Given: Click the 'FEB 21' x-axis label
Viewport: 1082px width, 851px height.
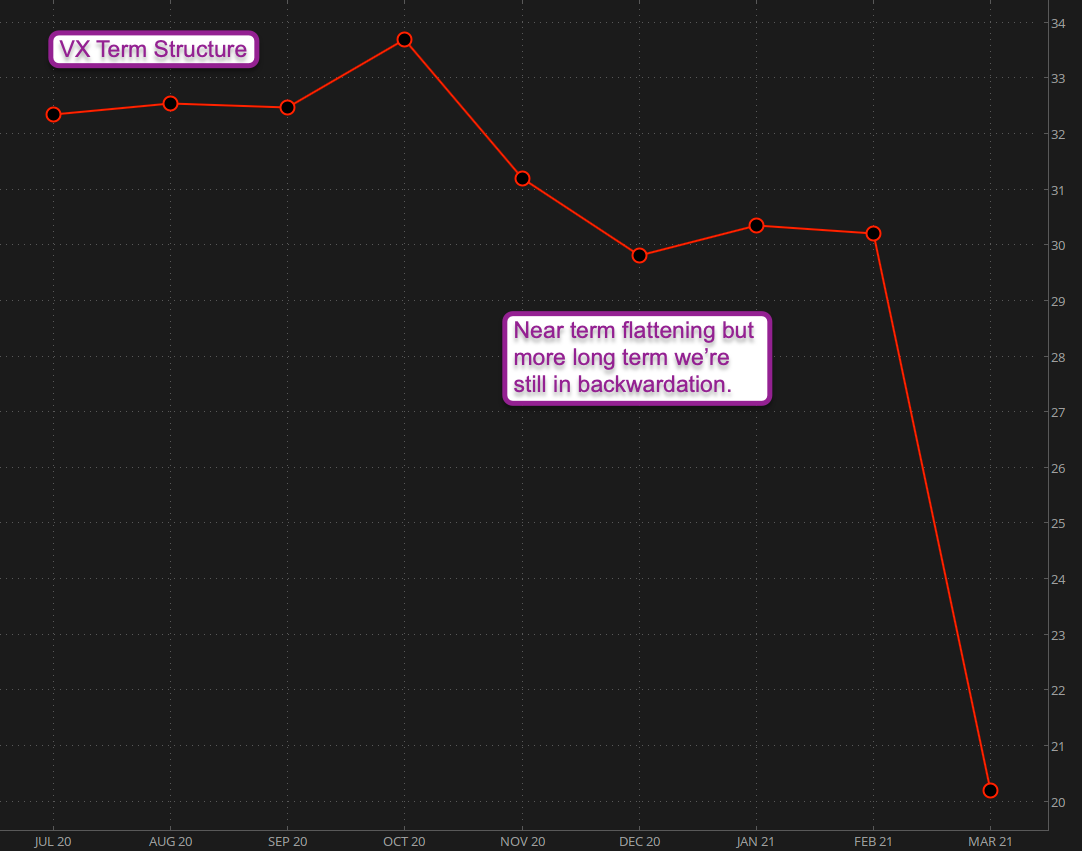Looking at the screenshot, I should (x=873, y=841).
